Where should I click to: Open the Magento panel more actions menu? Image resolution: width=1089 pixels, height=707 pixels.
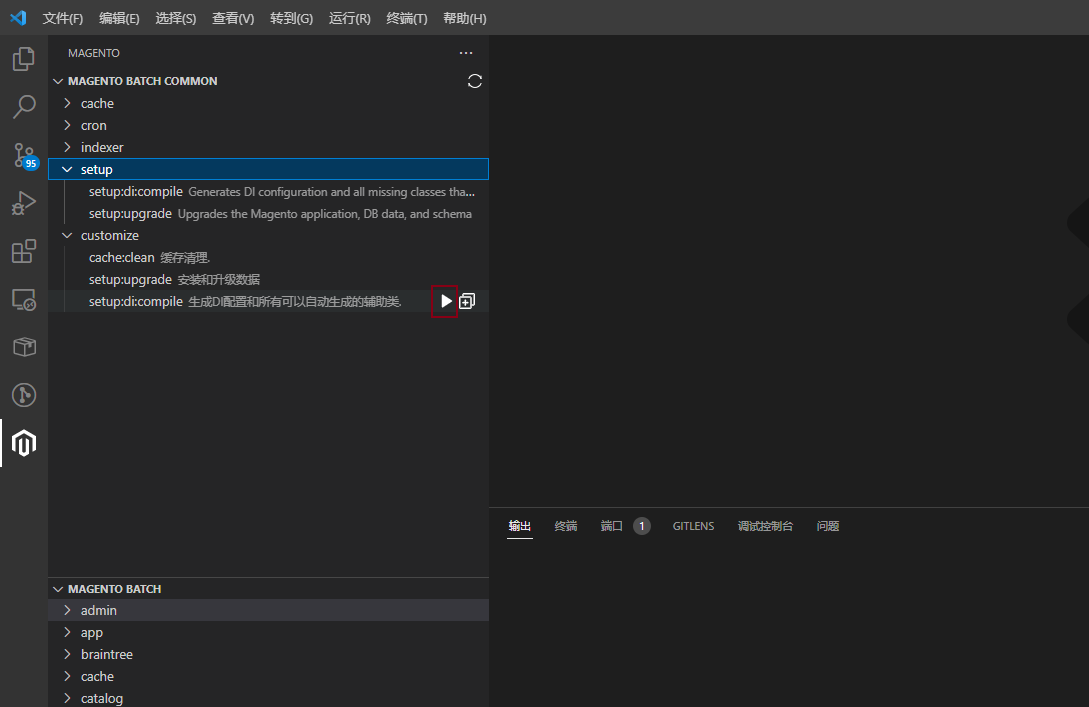(x=466, y=53)
